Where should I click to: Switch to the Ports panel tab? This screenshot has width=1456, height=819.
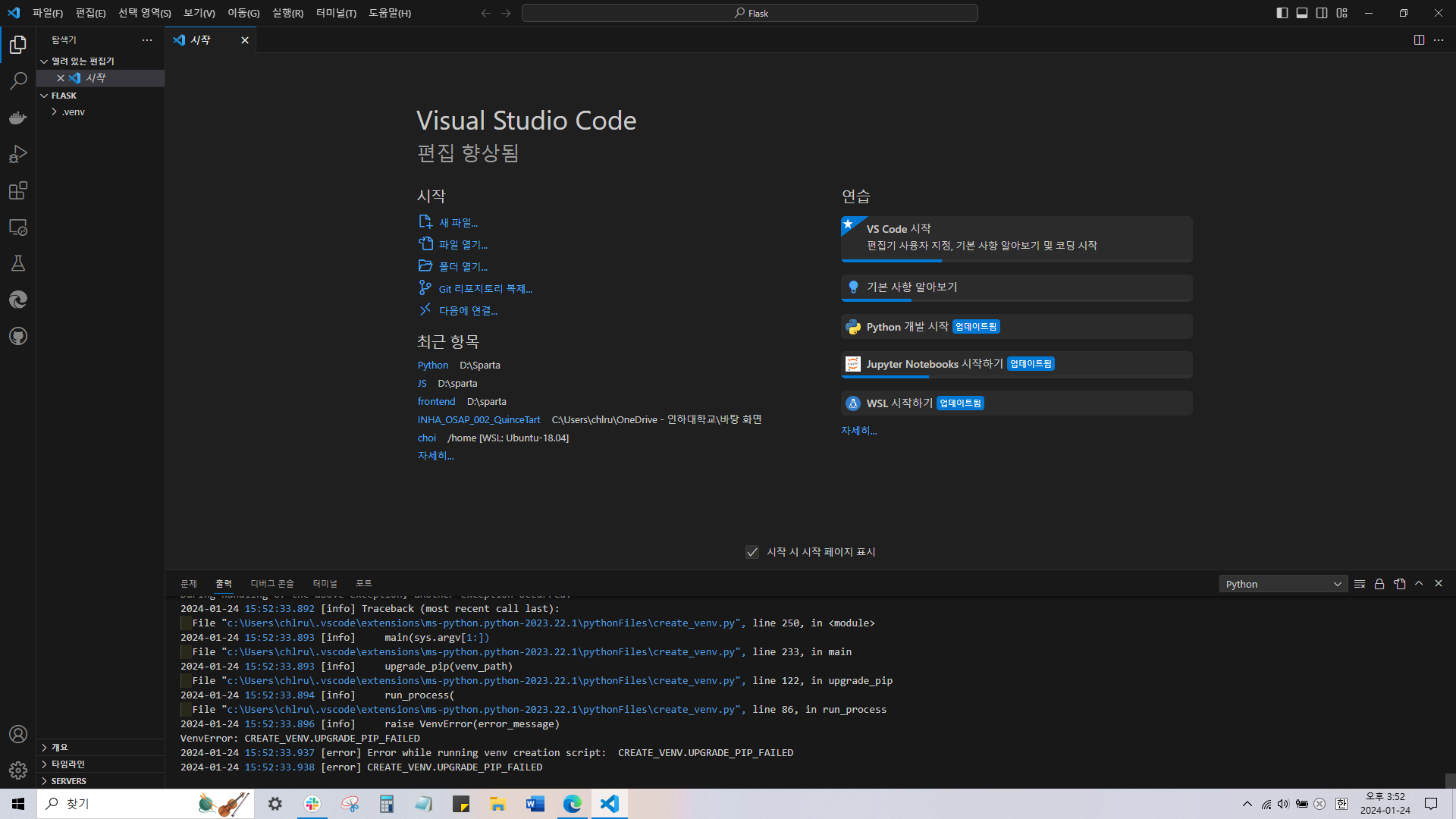364,584
